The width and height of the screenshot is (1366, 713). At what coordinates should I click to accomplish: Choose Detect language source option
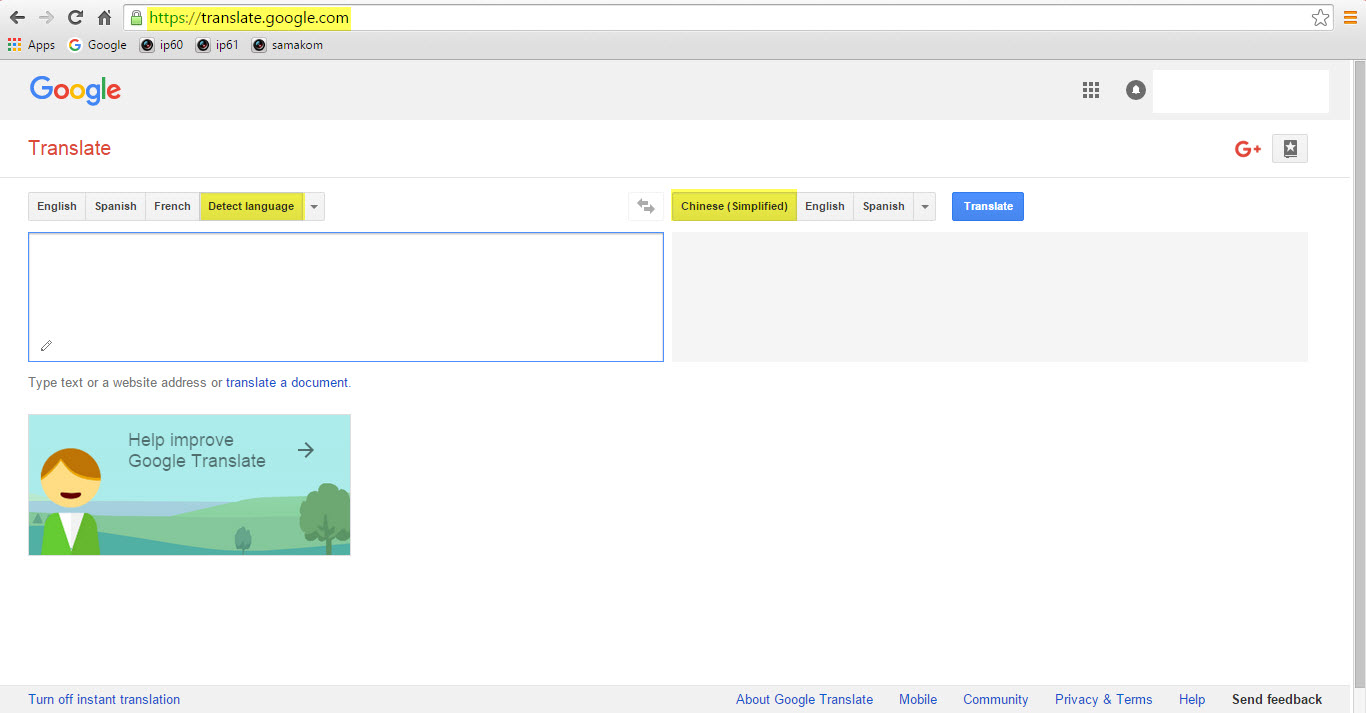[251, 206]
